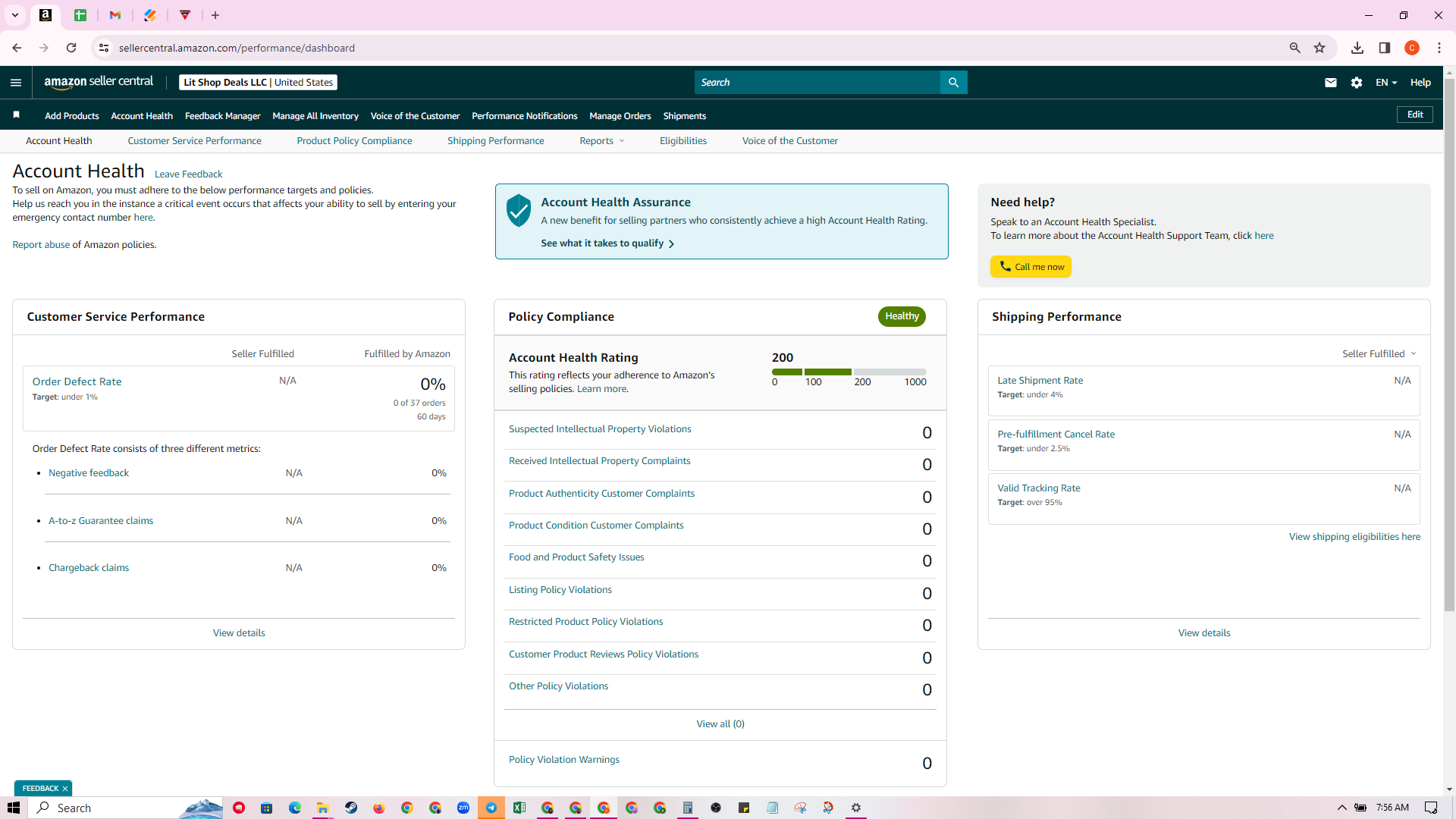Open the Help link in the header

tap(1420, 83)
